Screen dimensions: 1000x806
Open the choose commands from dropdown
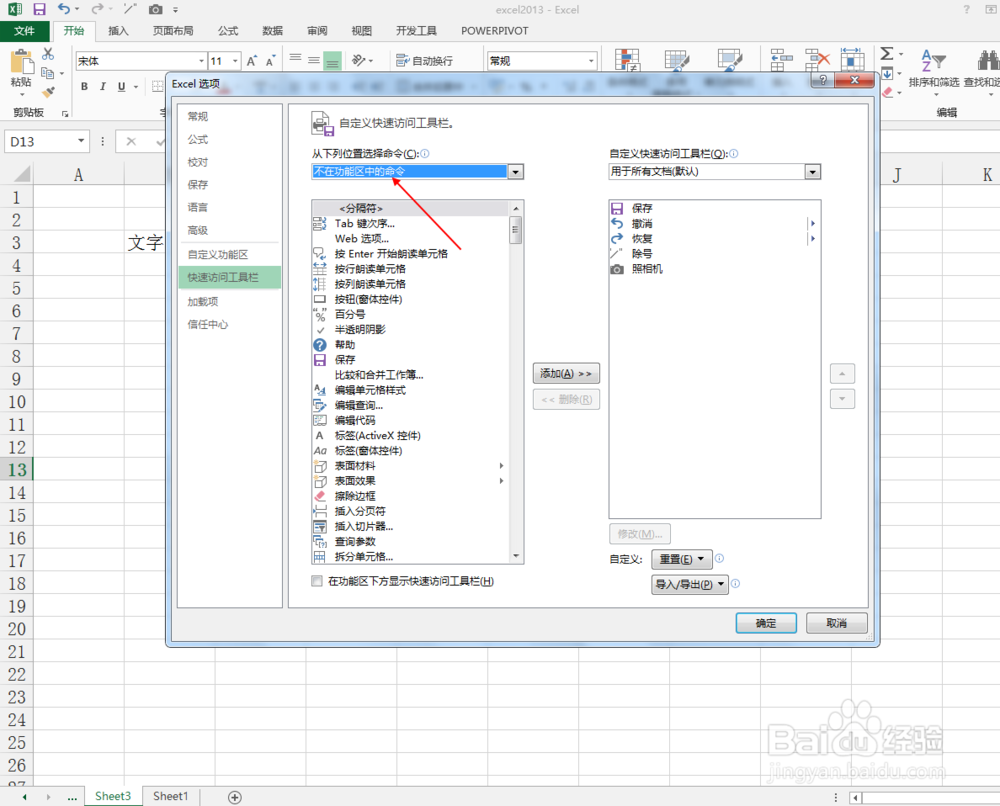[515, 172]
